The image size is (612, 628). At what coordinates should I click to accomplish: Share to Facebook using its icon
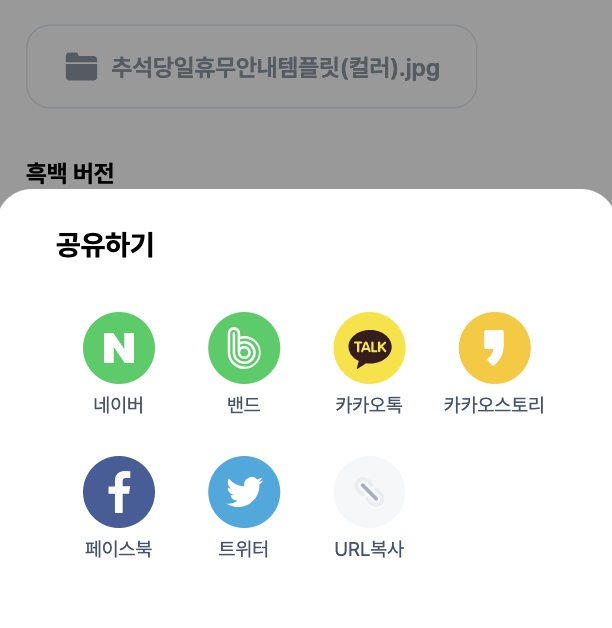tap(119, 492)
